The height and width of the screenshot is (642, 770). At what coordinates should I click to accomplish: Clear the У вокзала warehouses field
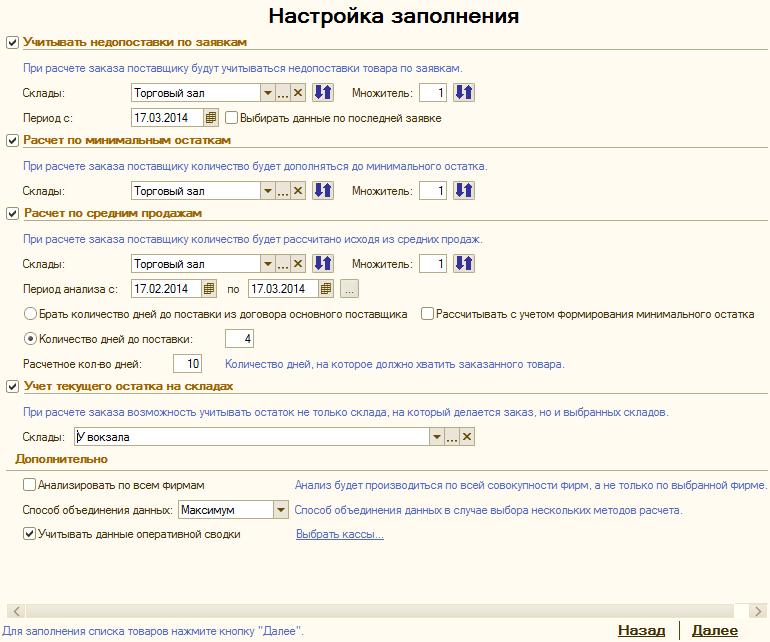(x=467, y=437)
